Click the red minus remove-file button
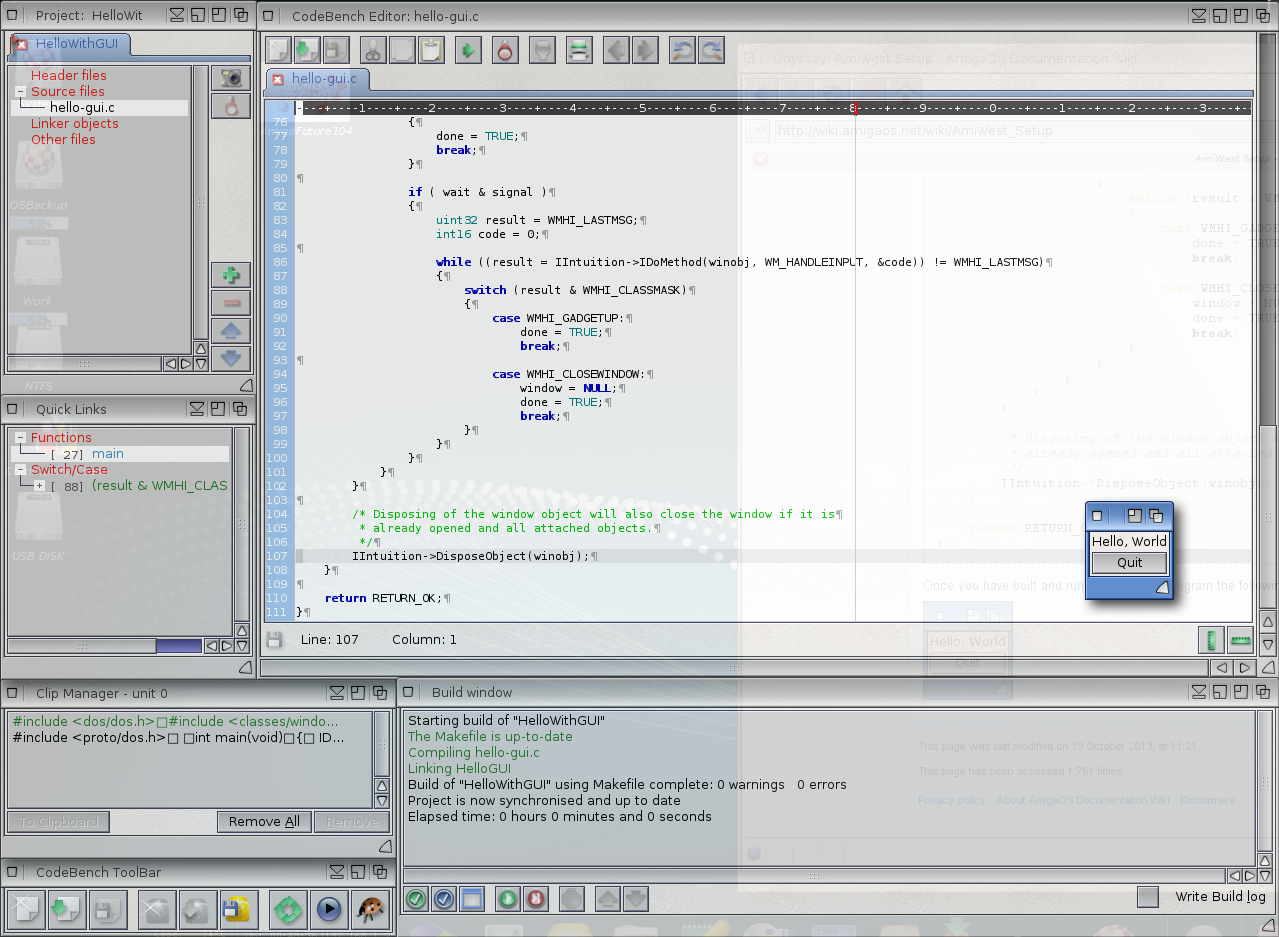Viewport: 1279px width, 937px height. pyautogui.click(x=231, y=303)
